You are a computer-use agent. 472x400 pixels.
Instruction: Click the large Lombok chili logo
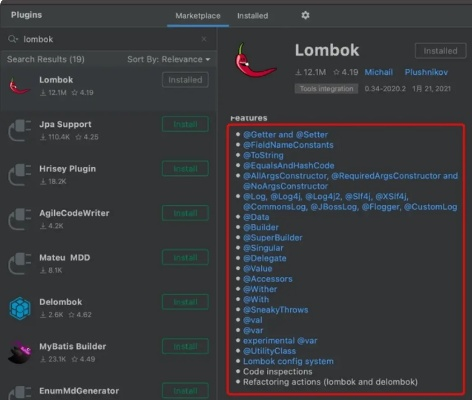point(255,61)
